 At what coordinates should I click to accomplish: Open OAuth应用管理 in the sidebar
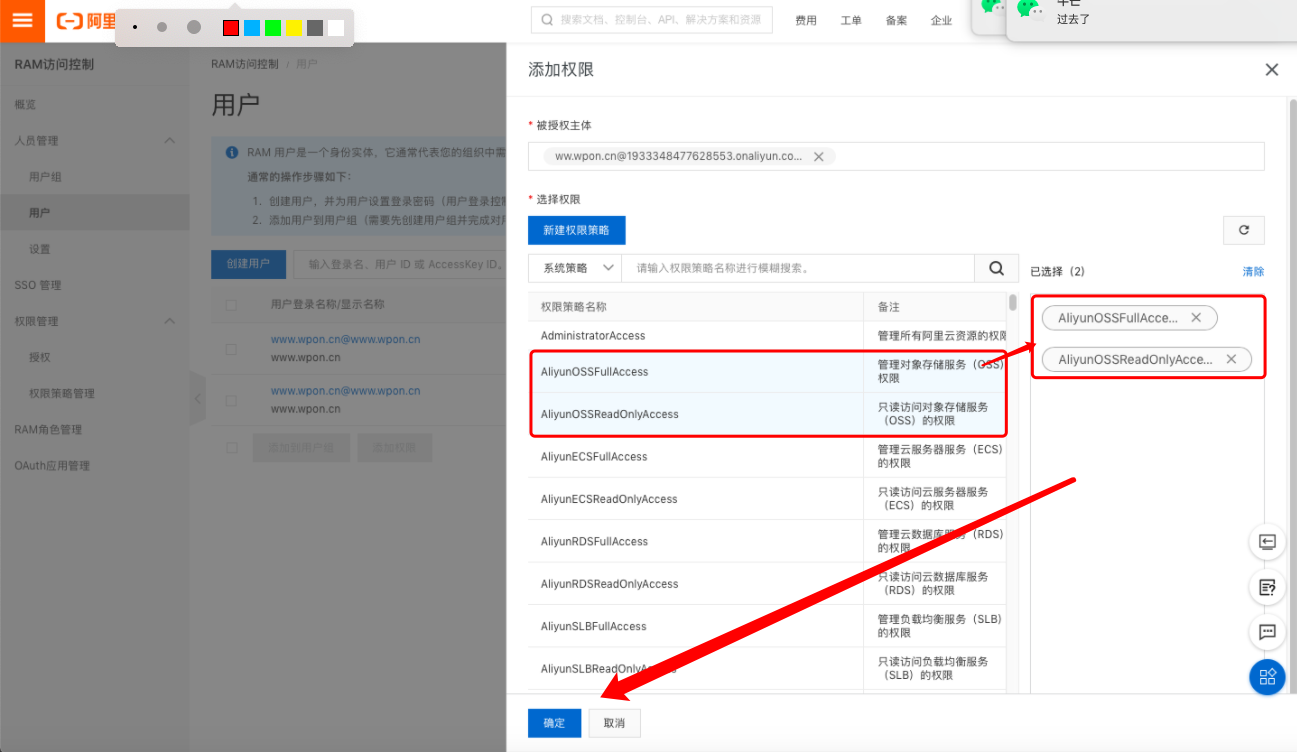(x=52, y=465)
